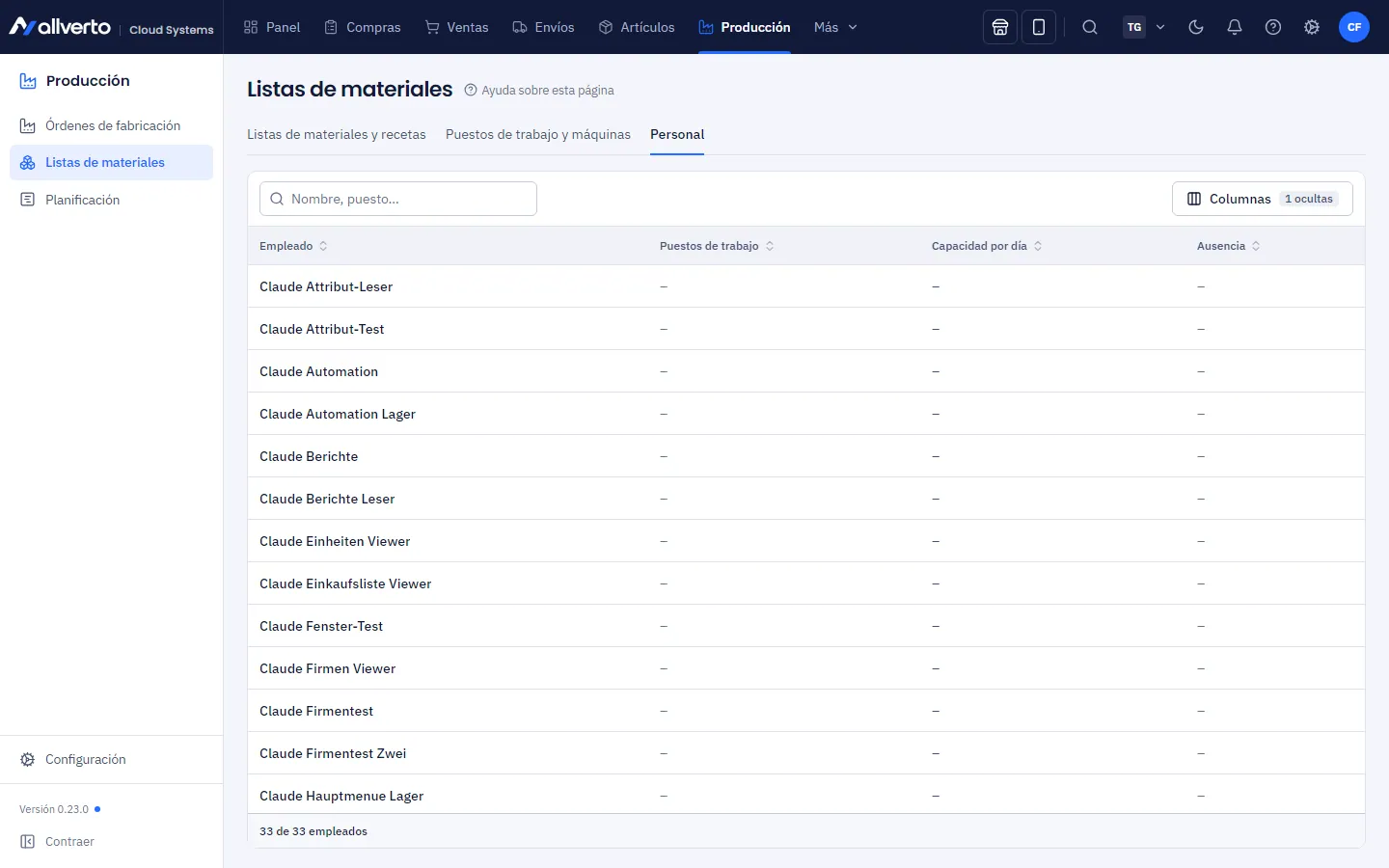
Task: Open notifications bell icon
Action: point(1235,27)
